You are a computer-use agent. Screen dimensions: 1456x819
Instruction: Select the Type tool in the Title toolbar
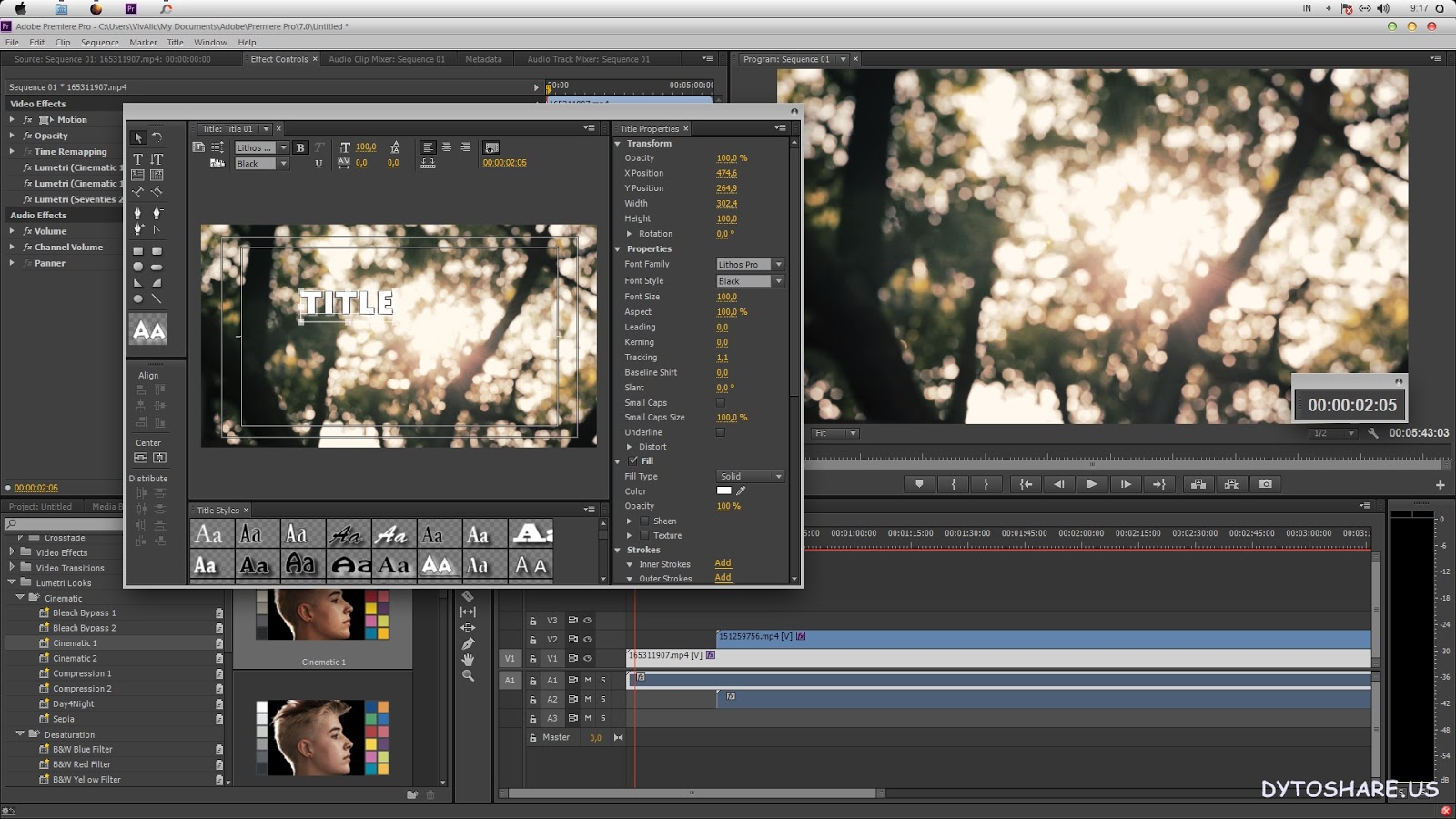click(137, 158)
